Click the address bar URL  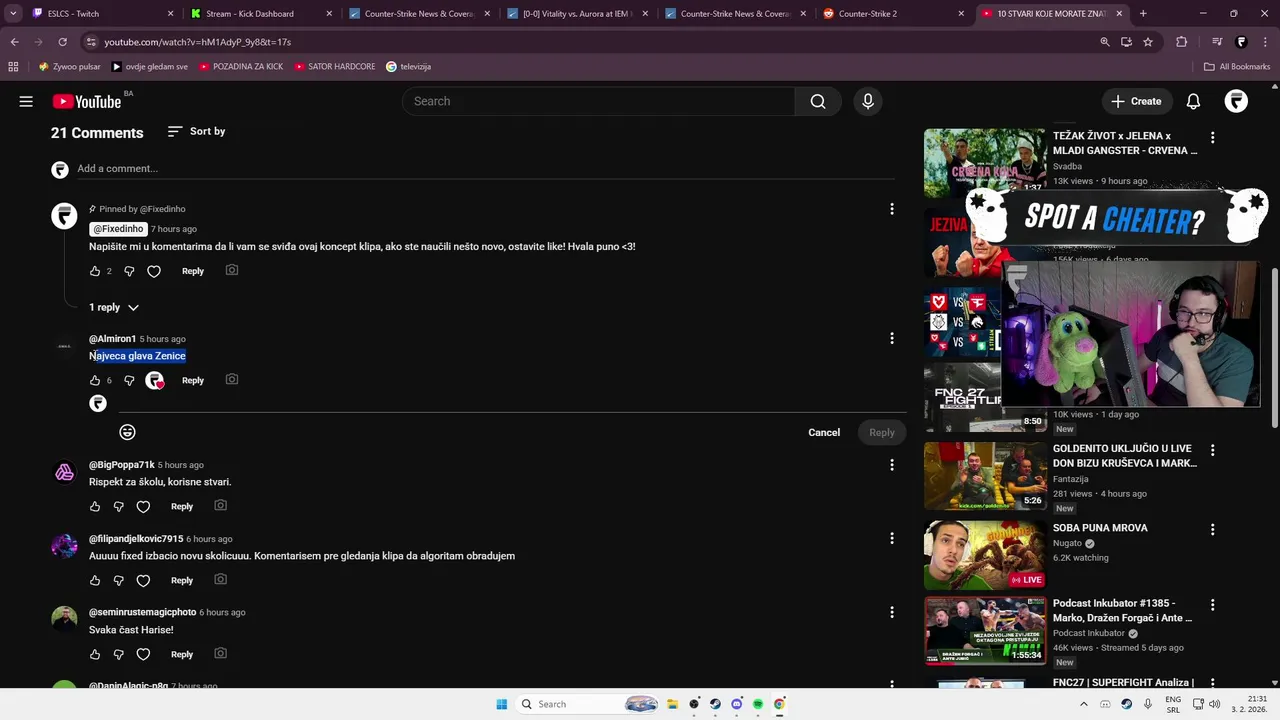tap(198, 42)
